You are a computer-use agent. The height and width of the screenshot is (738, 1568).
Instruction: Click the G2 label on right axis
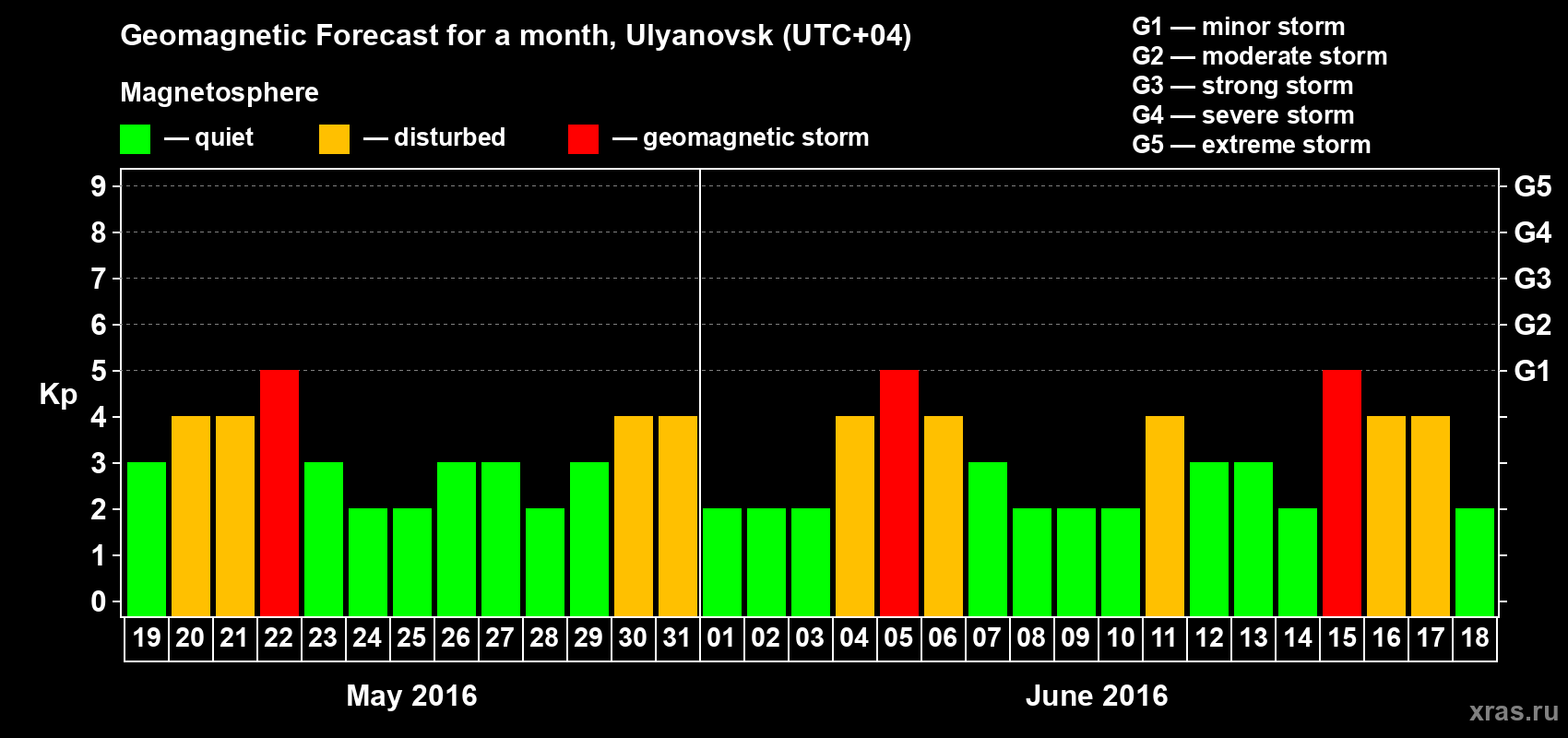1532,325
